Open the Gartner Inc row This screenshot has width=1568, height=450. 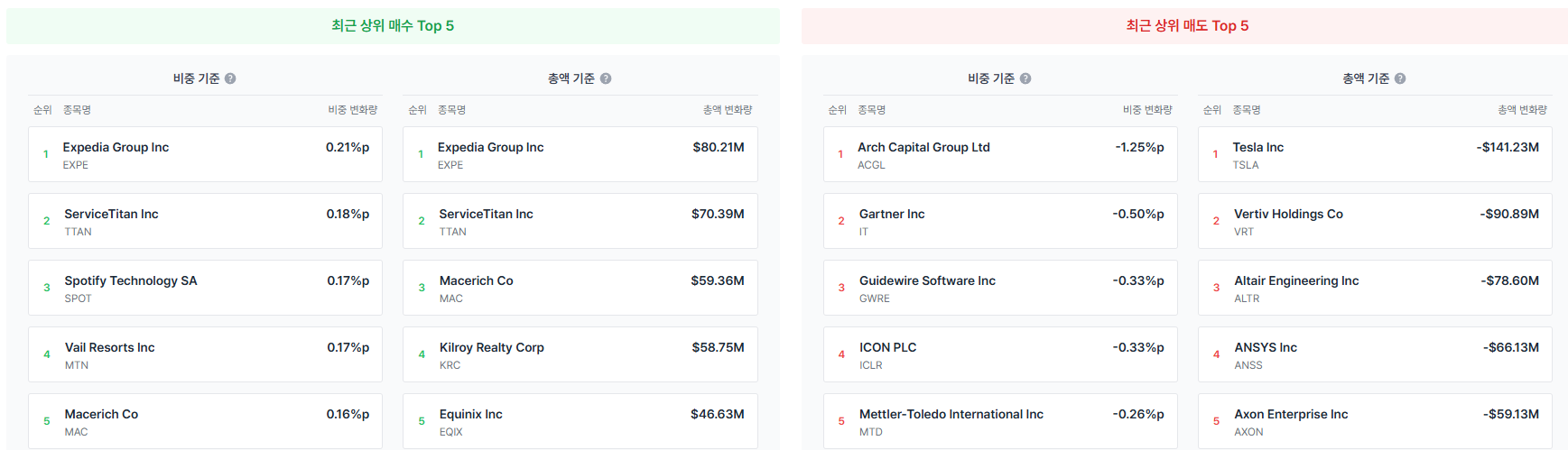click(1000, 221)
